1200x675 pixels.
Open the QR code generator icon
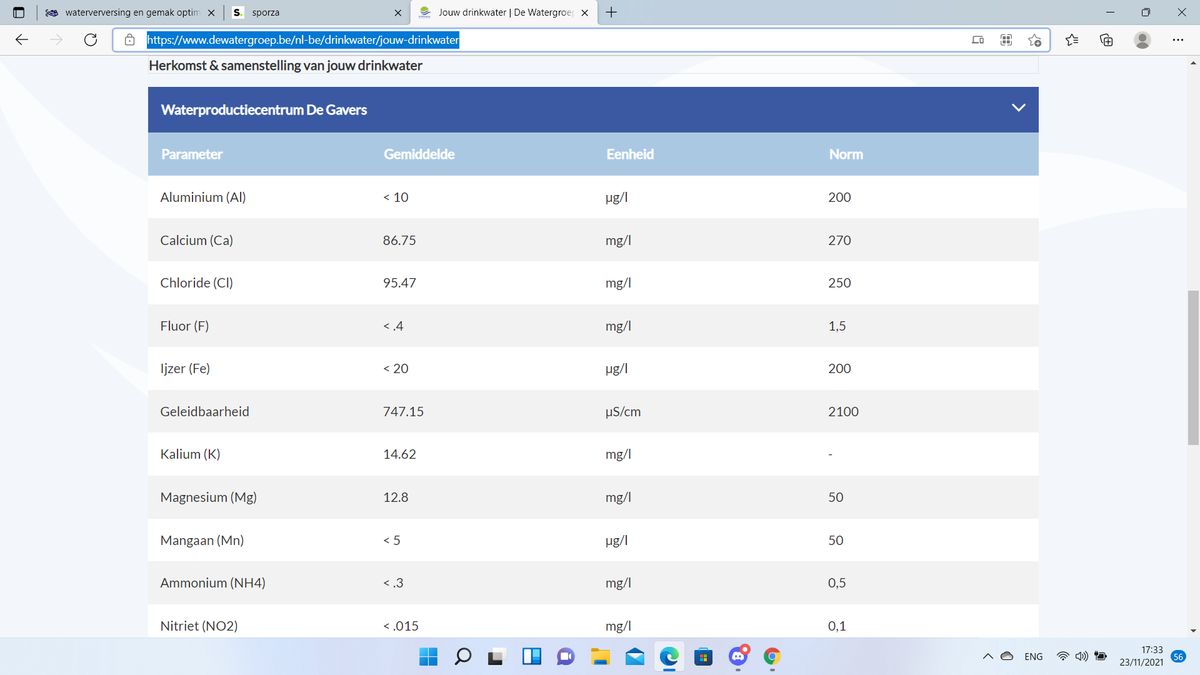click(x=1006, y=41)
